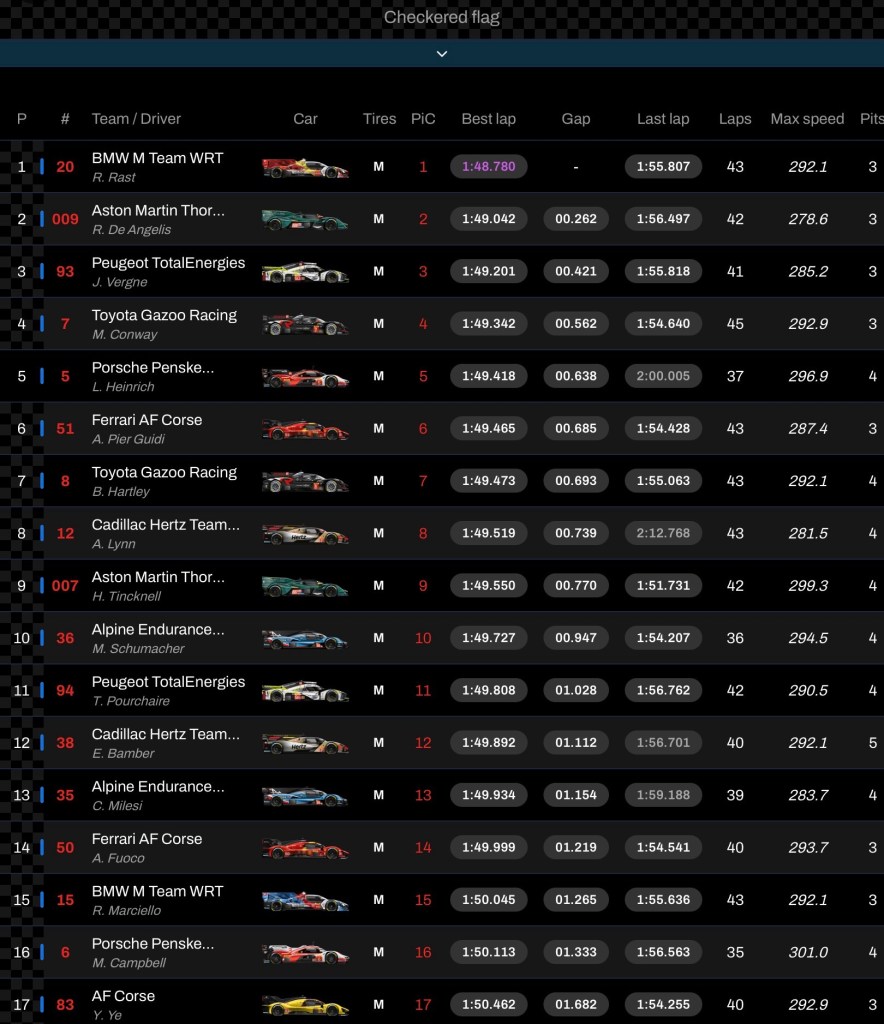Select driver H. Tincknell
This screenshot has width=884, height=1024.
coord(126,596)
